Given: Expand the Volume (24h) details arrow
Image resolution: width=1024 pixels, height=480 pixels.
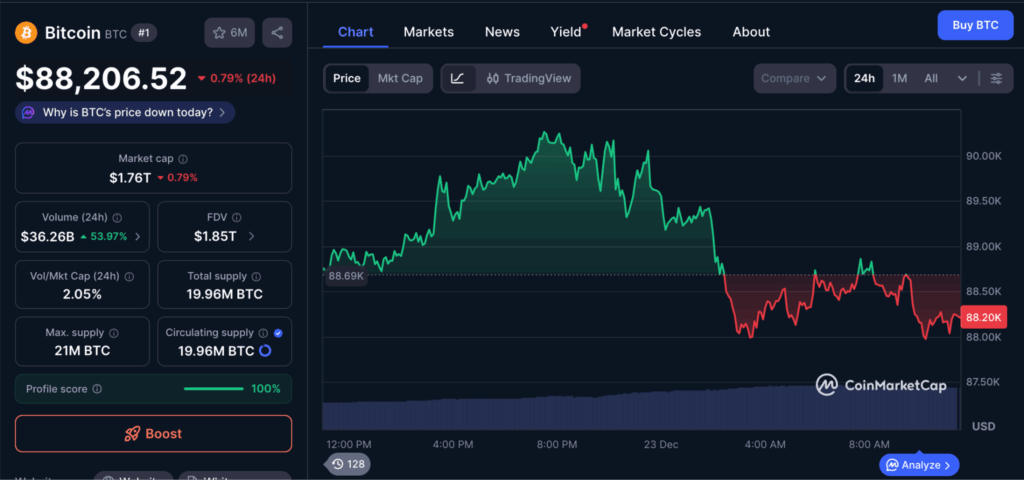Looking at the screenshot, I should (137, 237).
